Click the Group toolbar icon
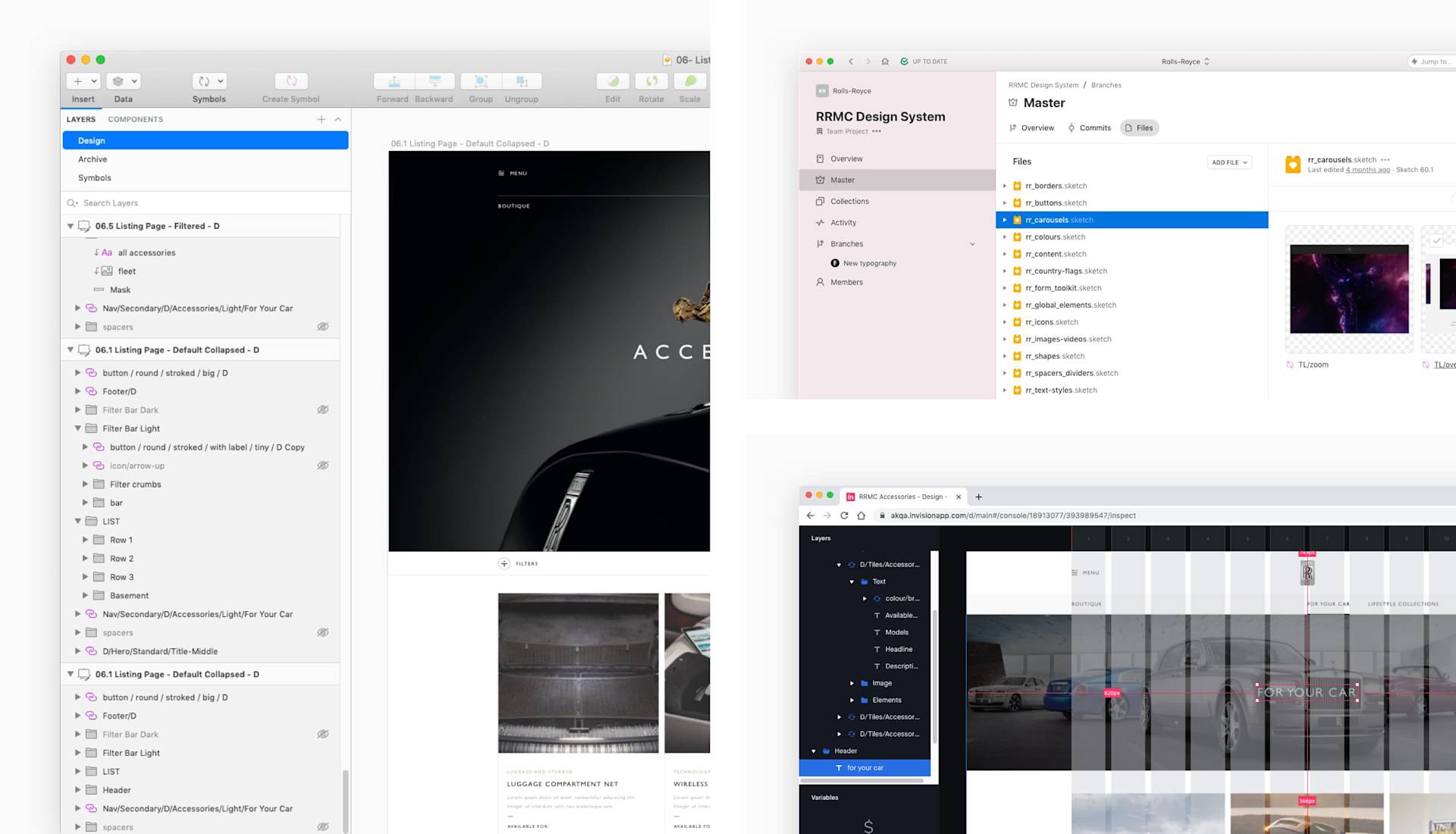This screenshot has width=1456, height=834. coord(481,81)
